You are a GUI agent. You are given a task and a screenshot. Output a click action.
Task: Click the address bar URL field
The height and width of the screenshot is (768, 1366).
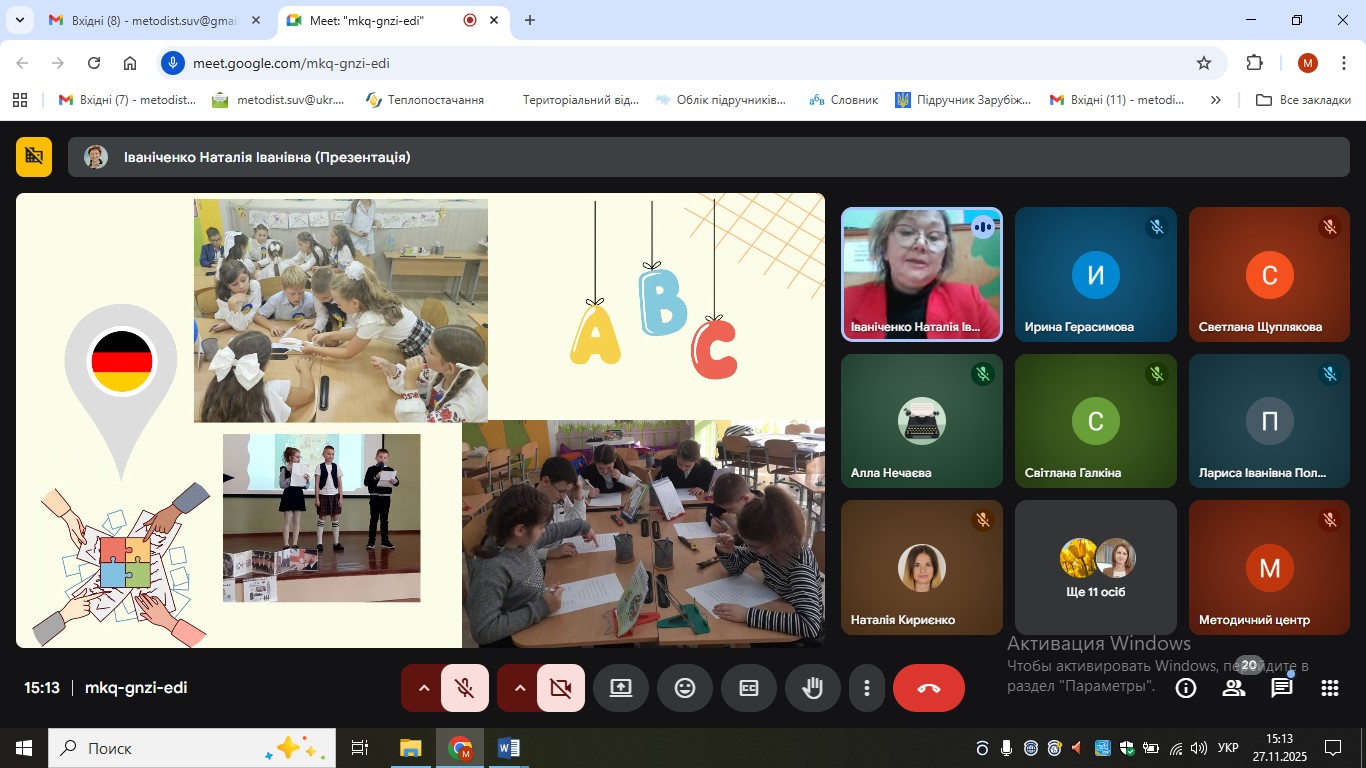click(680, 63)
